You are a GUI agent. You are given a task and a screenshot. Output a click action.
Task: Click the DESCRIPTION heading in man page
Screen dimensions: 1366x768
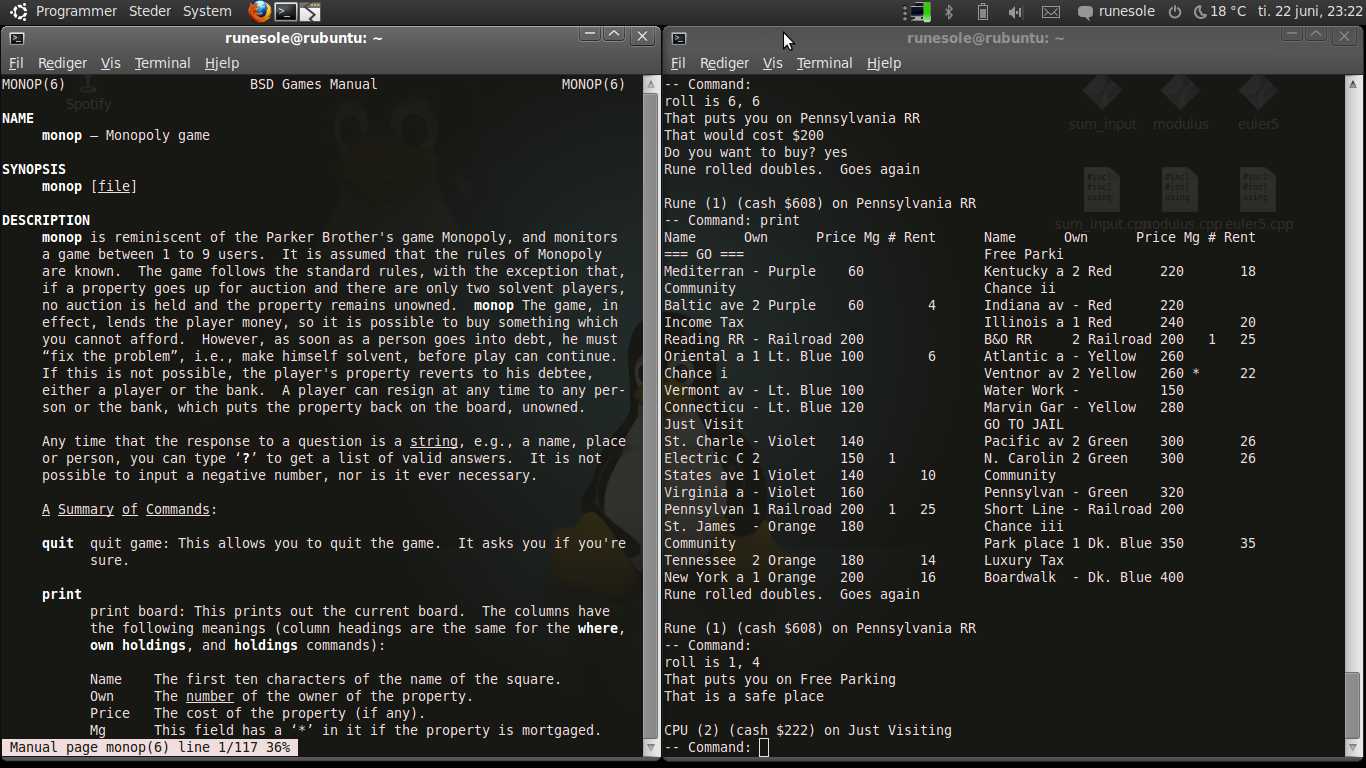pos(46,220)
